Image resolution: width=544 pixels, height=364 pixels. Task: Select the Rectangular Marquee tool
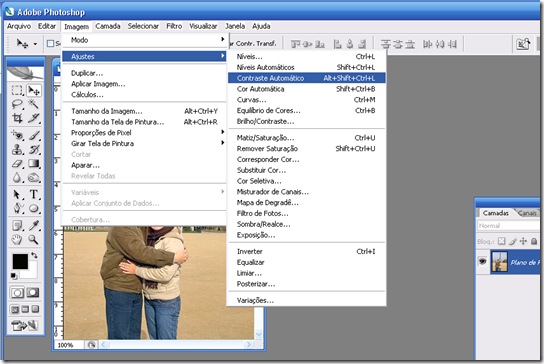pos(17,90)
